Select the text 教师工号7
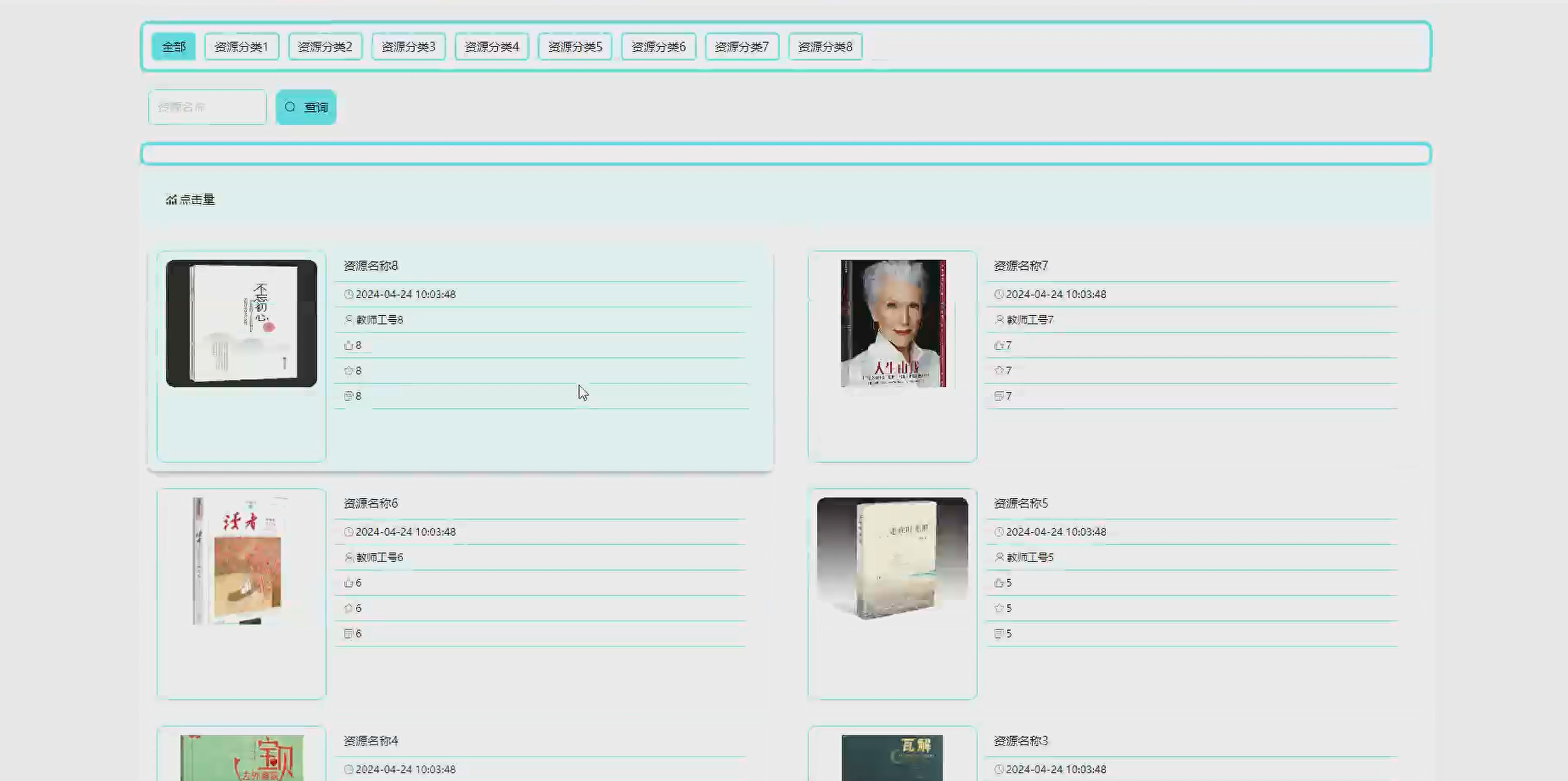1568x781 pixels. click(1030, 320)
